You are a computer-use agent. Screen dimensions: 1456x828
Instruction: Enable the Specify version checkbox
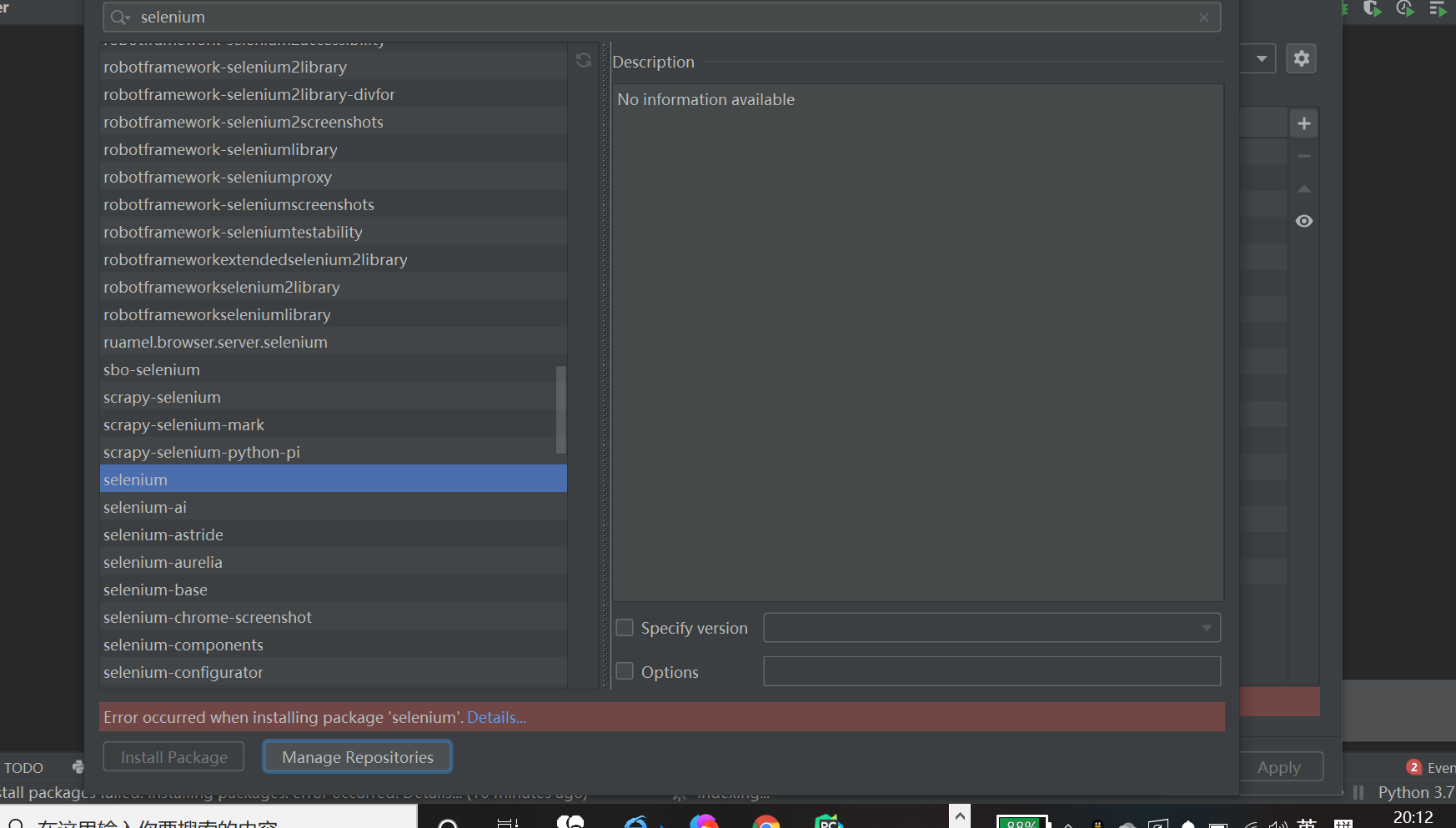625,628
